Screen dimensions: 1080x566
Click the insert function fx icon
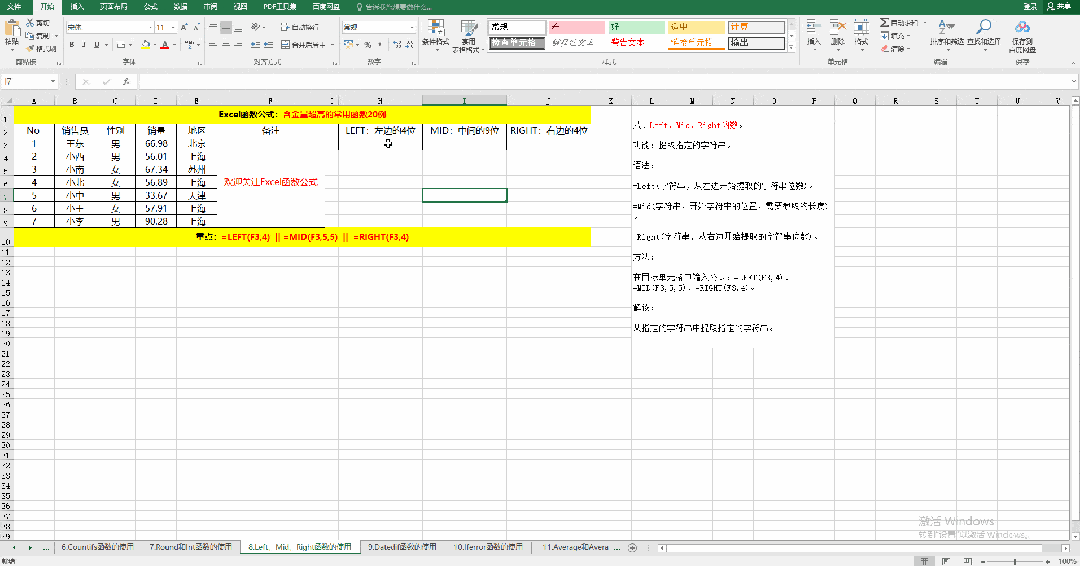point(125,81)
